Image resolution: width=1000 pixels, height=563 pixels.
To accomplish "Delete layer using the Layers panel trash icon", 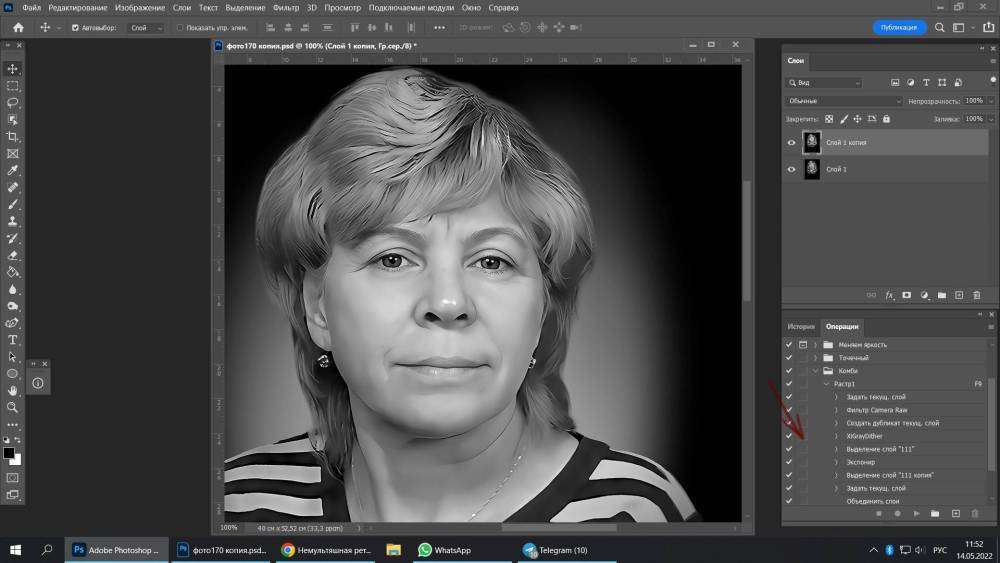I will click(x=976, y=295).
